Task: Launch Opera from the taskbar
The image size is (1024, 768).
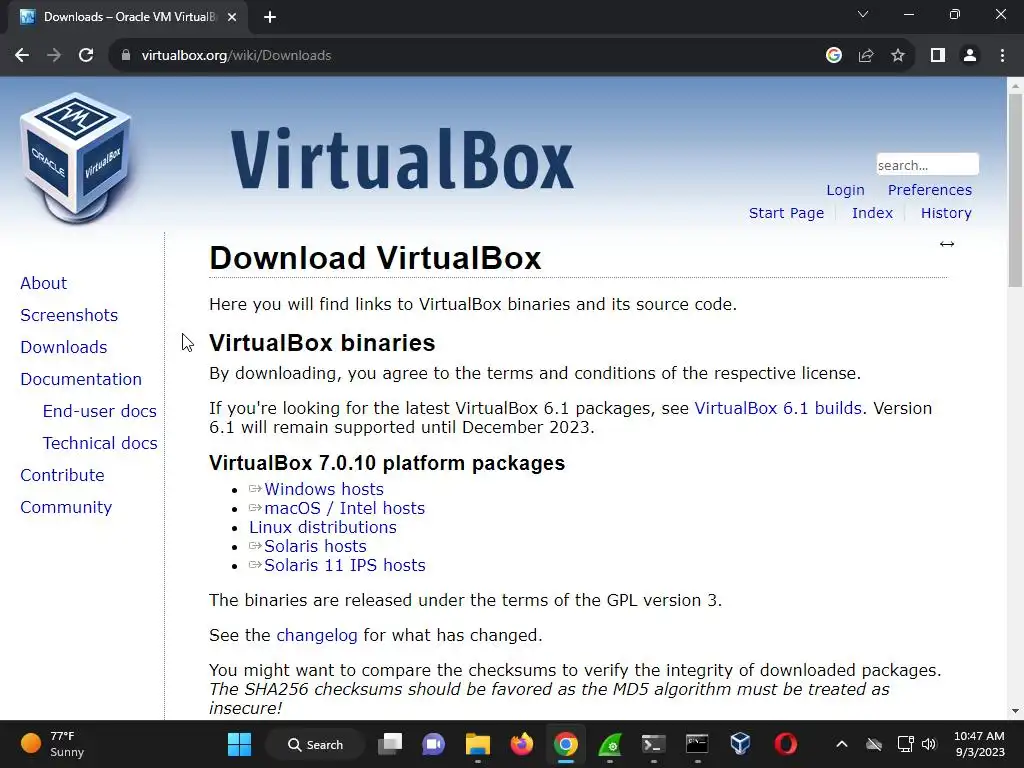Action: click(785, 744)
